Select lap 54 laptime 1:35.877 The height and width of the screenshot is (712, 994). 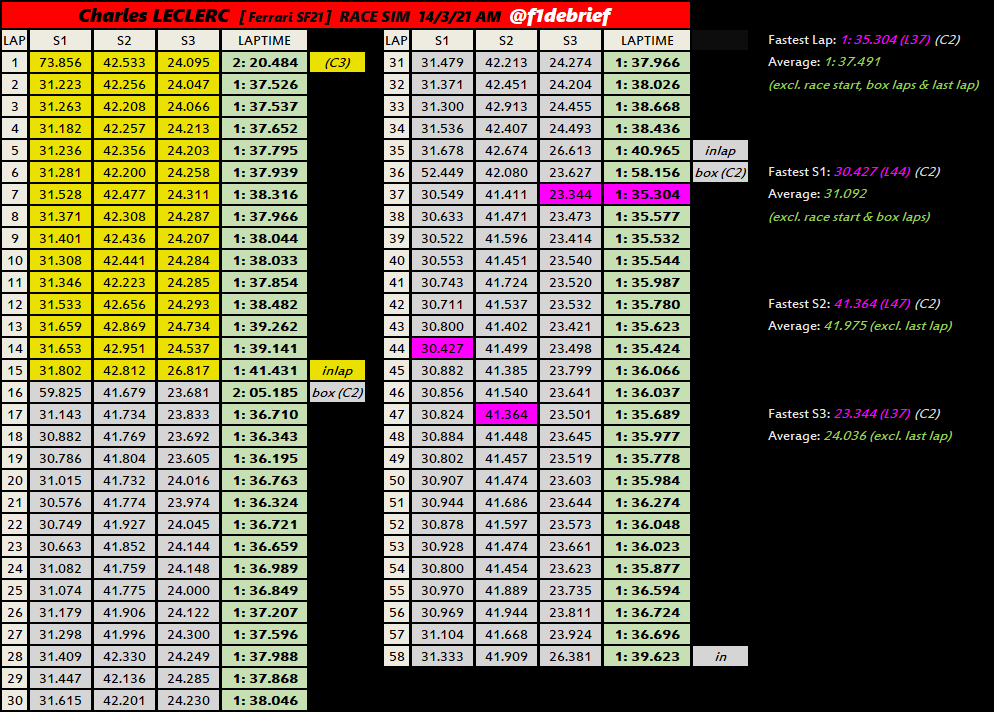point(647,568)
